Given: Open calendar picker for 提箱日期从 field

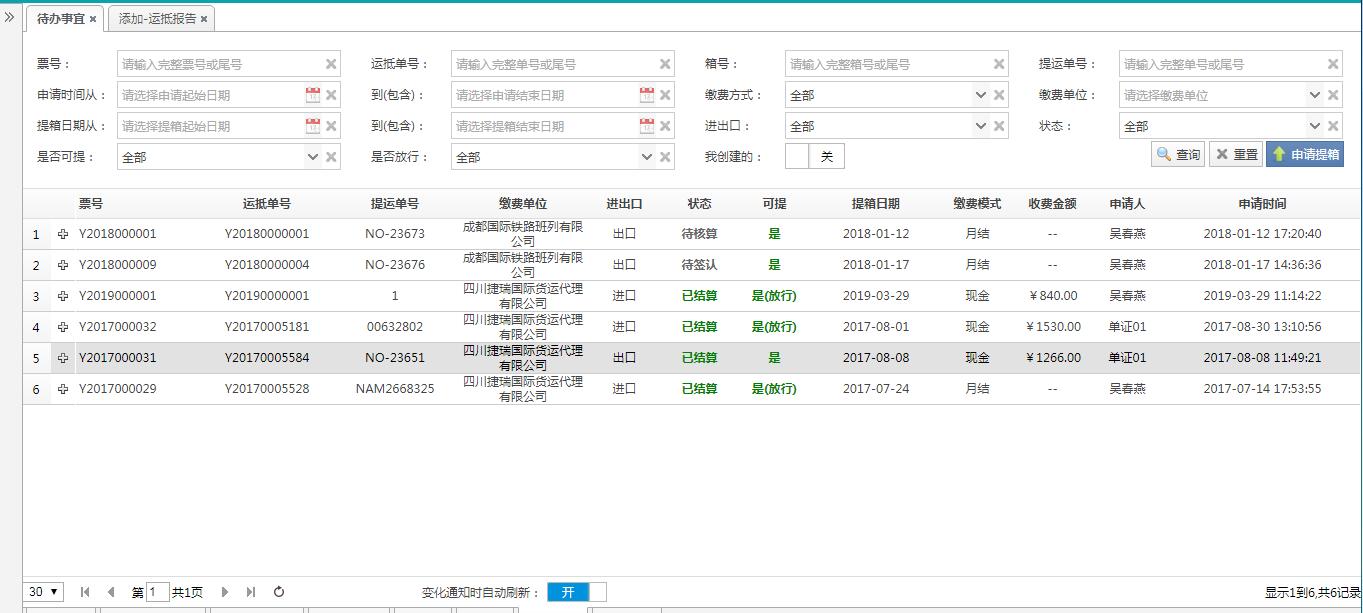Looking at the screenshot, I should [x=312, y=126].
